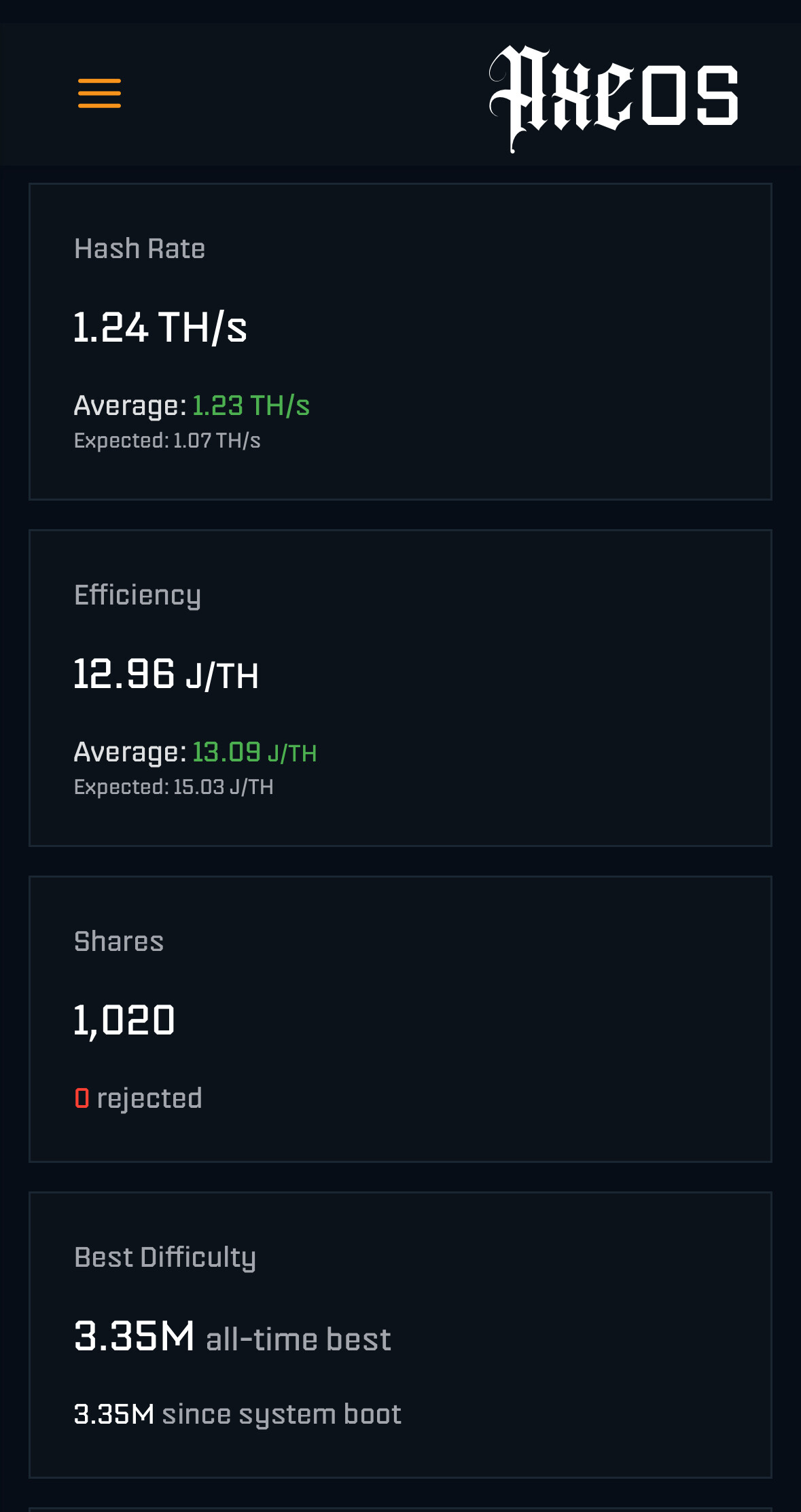This screenshot has height=1512, width=801.
Task: Click the Best Difficulty heading
Action: click(x=165, y=1258)
